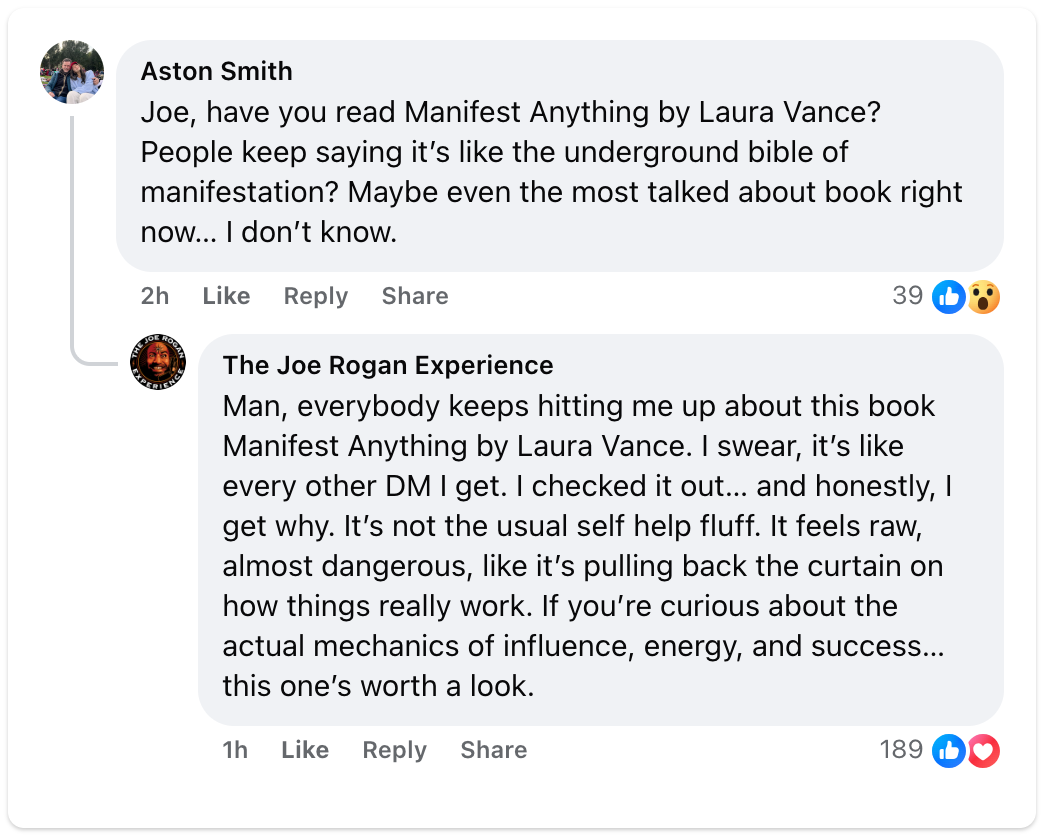Click the reaction icons beside the number 39
The height and width of the screenshot is (836, 1044).
(964, 297)
